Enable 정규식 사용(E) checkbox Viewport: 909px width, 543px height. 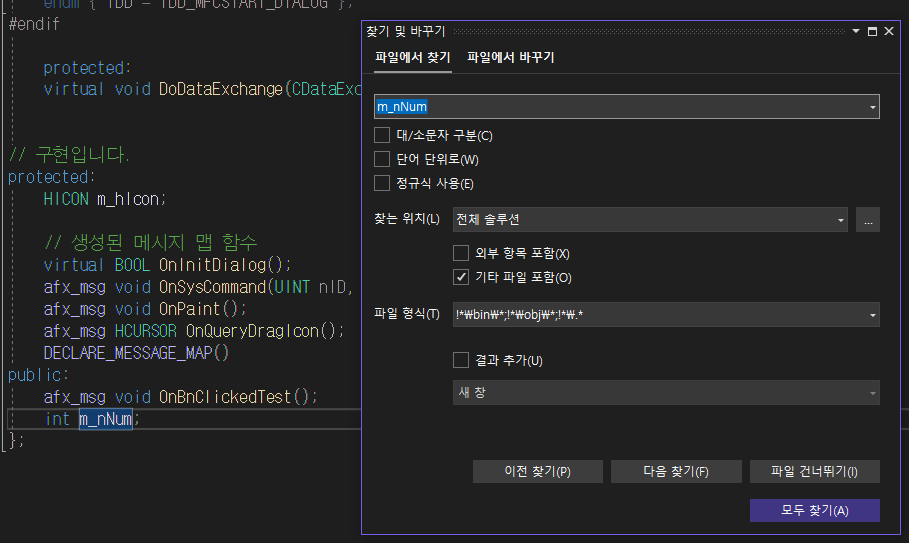click(382, 183)
